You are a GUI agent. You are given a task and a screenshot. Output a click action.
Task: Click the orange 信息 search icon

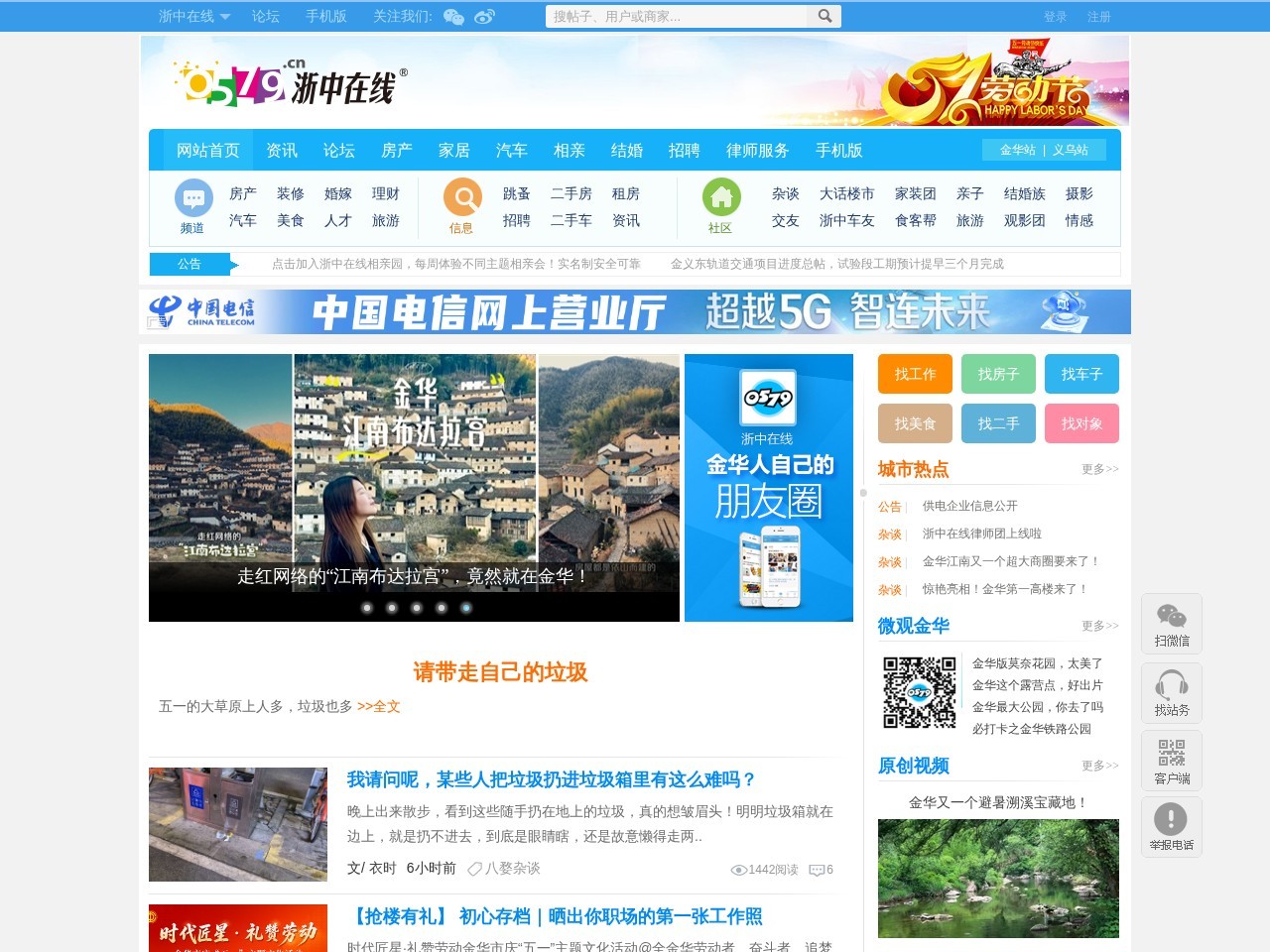[x=462, y=198]
